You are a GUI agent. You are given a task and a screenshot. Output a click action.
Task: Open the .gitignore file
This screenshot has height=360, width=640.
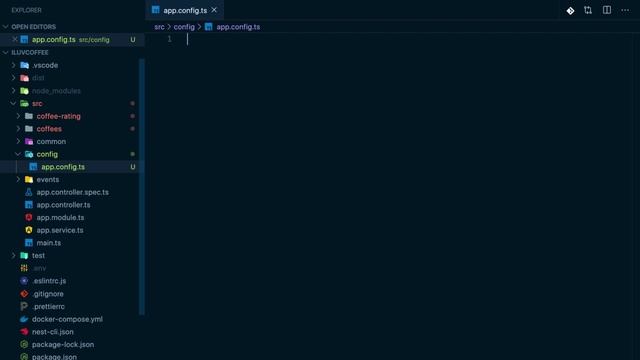tap(48, 293)
